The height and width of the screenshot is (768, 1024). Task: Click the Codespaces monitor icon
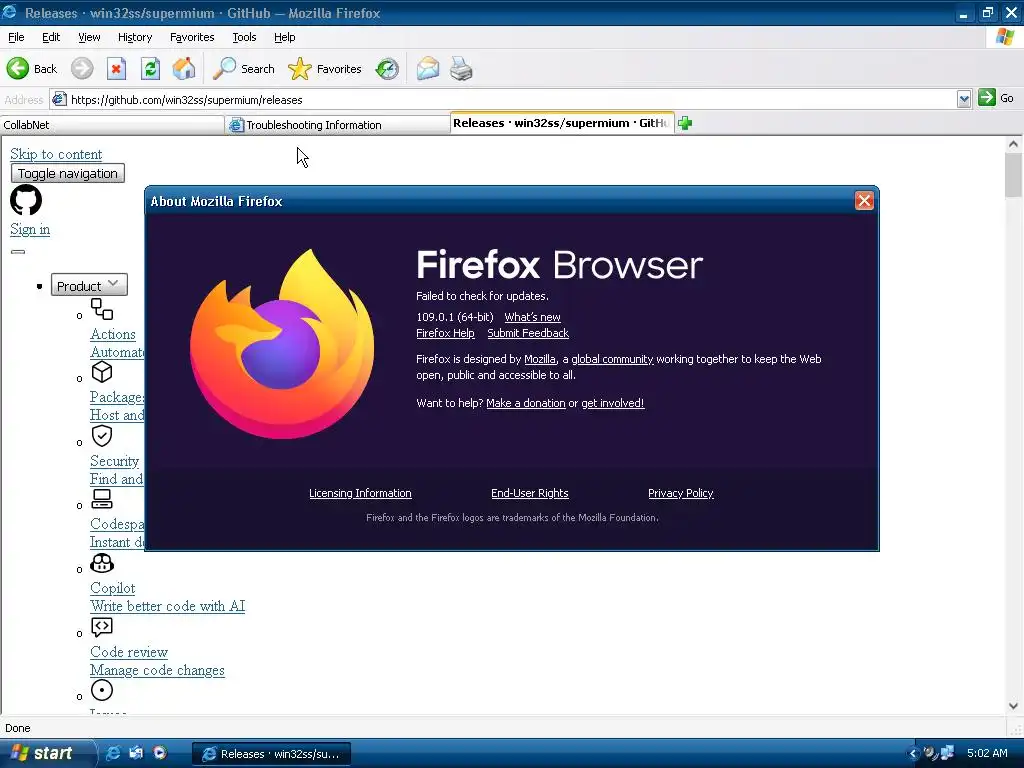[102, 499]
